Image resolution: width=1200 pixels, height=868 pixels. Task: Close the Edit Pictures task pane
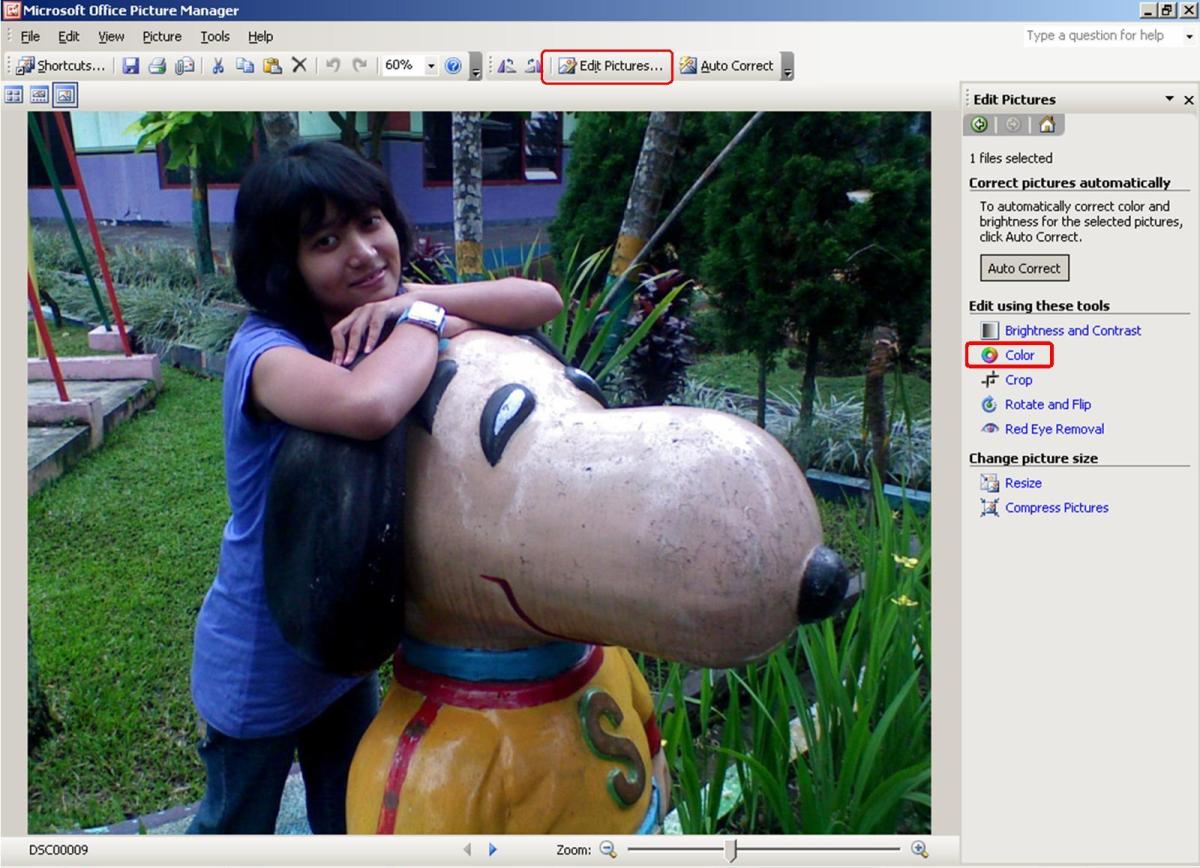(x=1189, y=100)
